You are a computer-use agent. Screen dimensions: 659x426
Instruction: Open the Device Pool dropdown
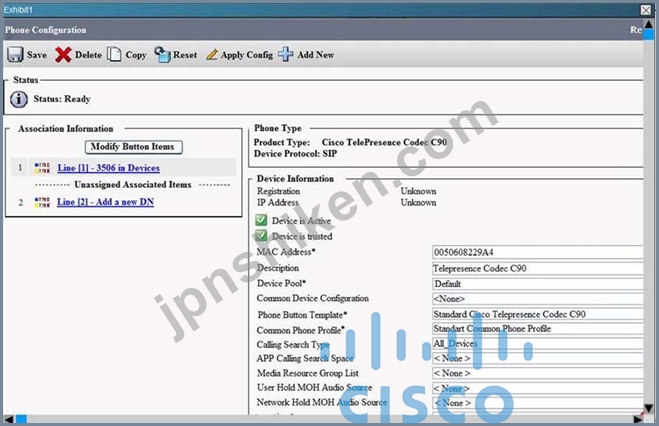click(538, 284)
